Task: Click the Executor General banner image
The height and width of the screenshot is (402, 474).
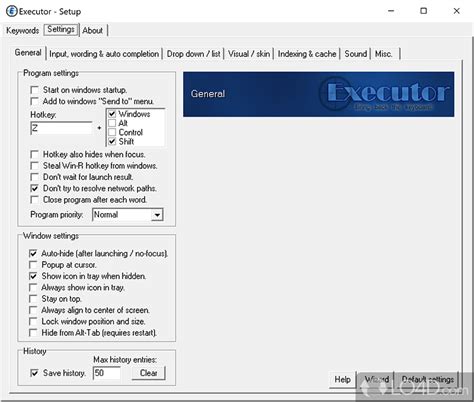Action: pyautogui.click(x=318, y=94)
